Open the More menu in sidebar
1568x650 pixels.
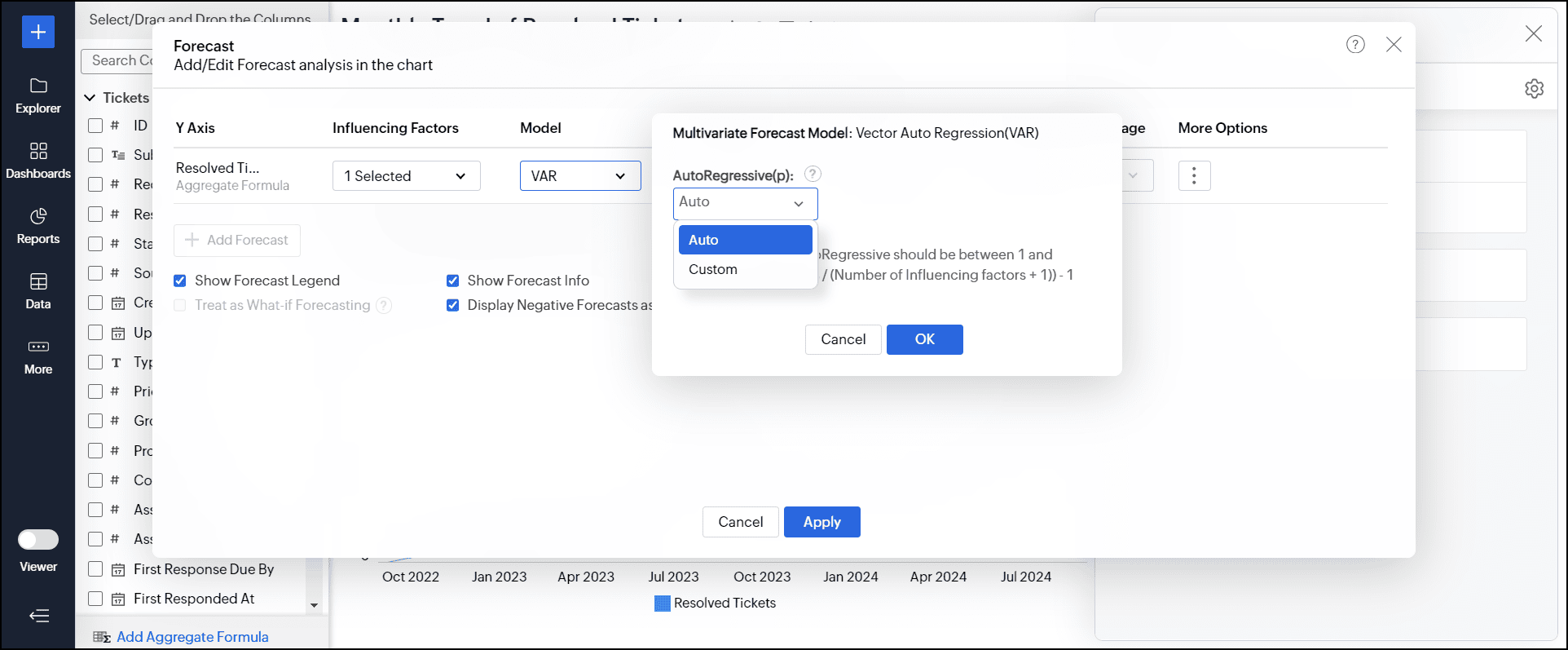(37, 356)
